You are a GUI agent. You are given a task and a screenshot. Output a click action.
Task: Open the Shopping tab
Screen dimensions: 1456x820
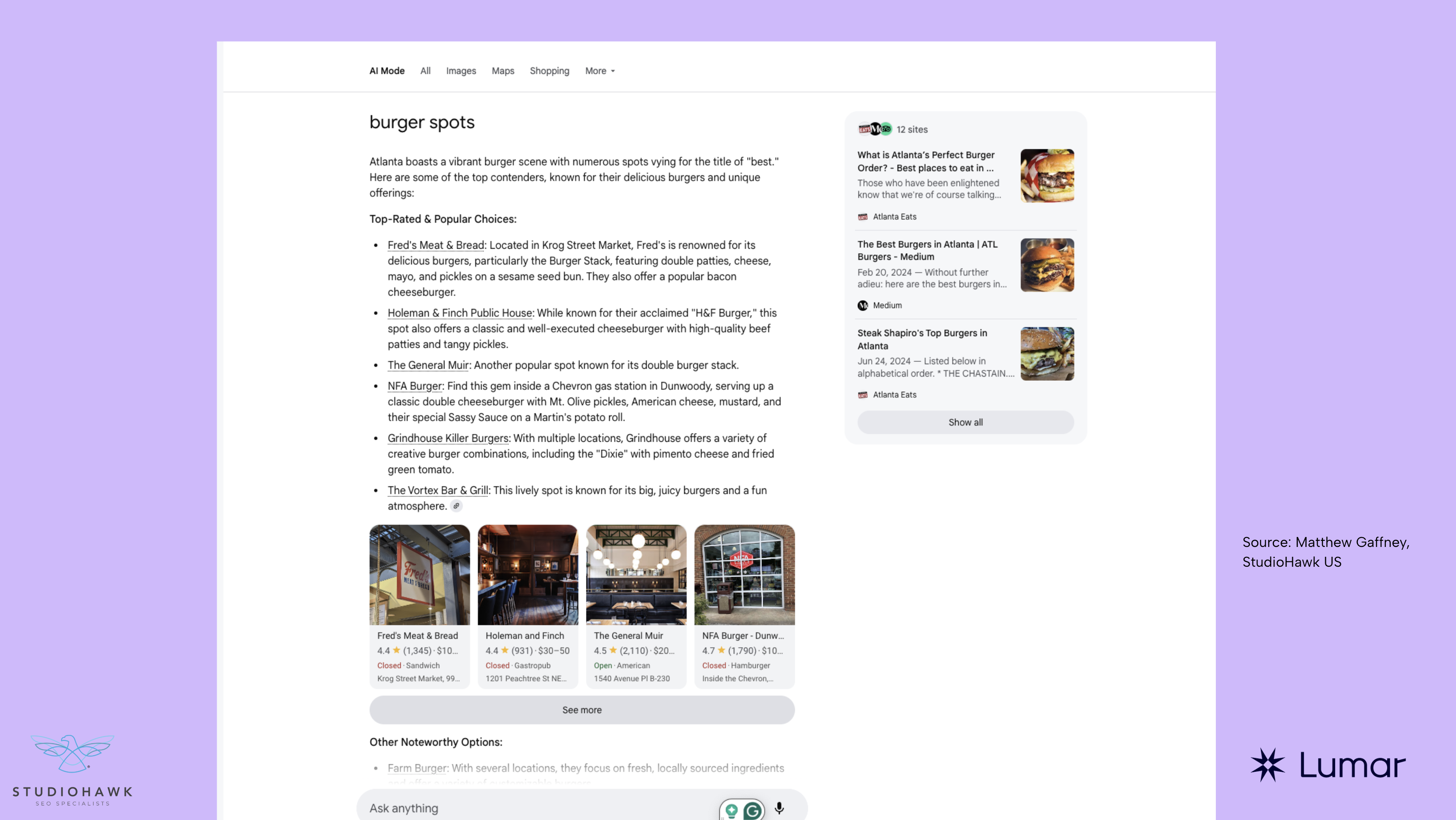pos(549,71)
